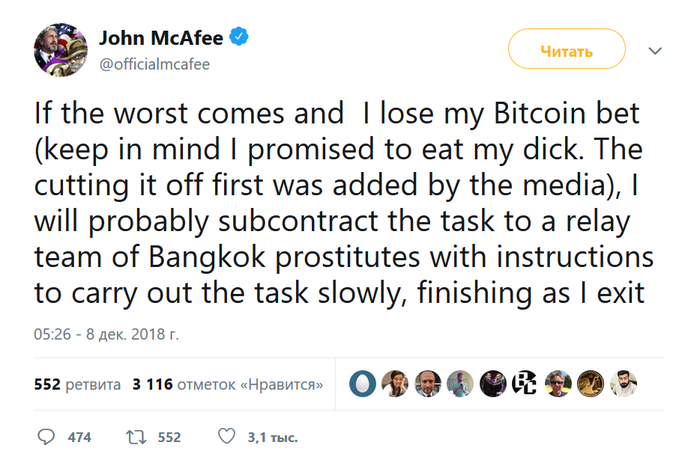
Task: Click the black-and-white BC logo avatar
Action: click(525, 384)
